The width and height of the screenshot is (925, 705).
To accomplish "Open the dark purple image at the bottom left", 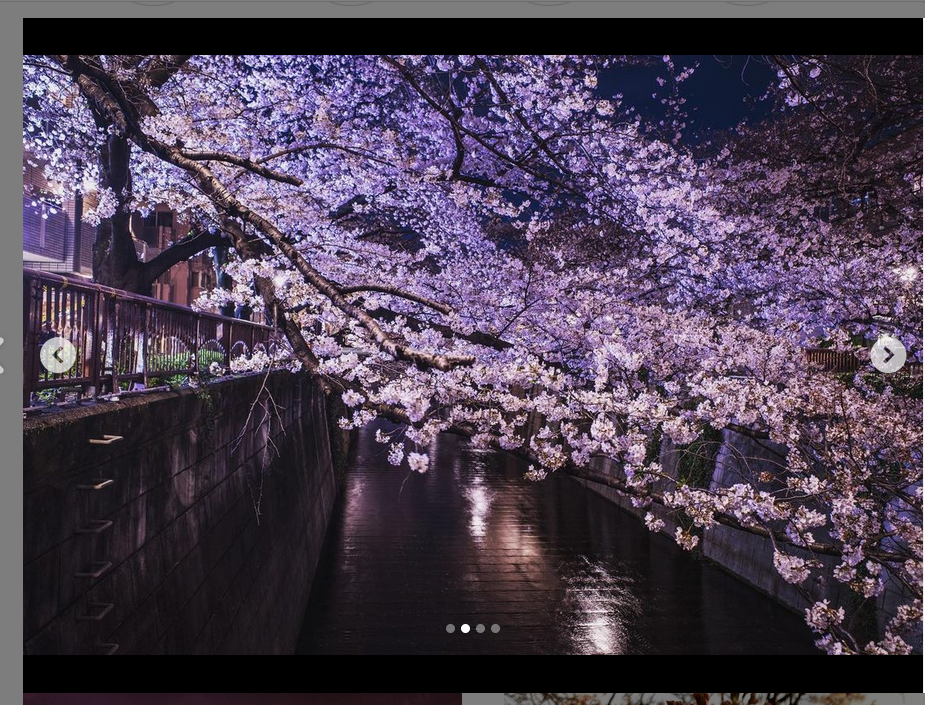I will coord(242,699).
